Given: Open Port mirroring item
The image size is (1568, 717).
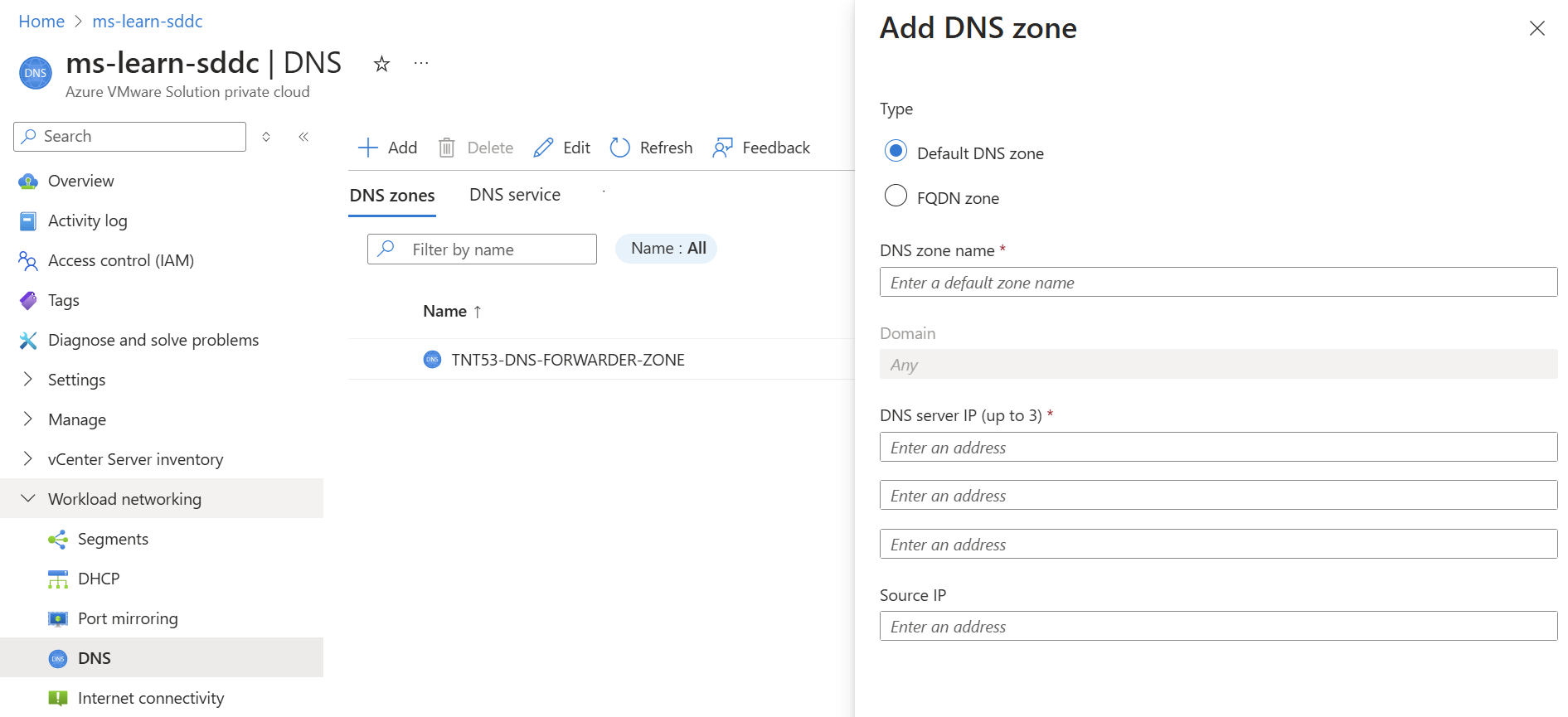Looking at the screenshot, I should pos(128,618).
